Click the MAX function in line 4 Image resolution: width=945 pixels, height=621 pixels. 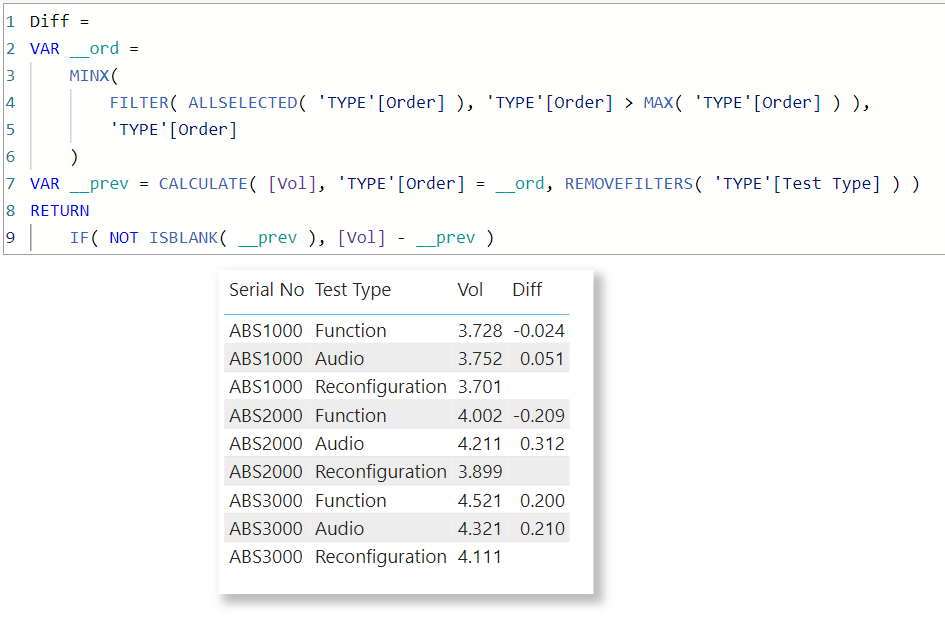(x=658, y=103)
